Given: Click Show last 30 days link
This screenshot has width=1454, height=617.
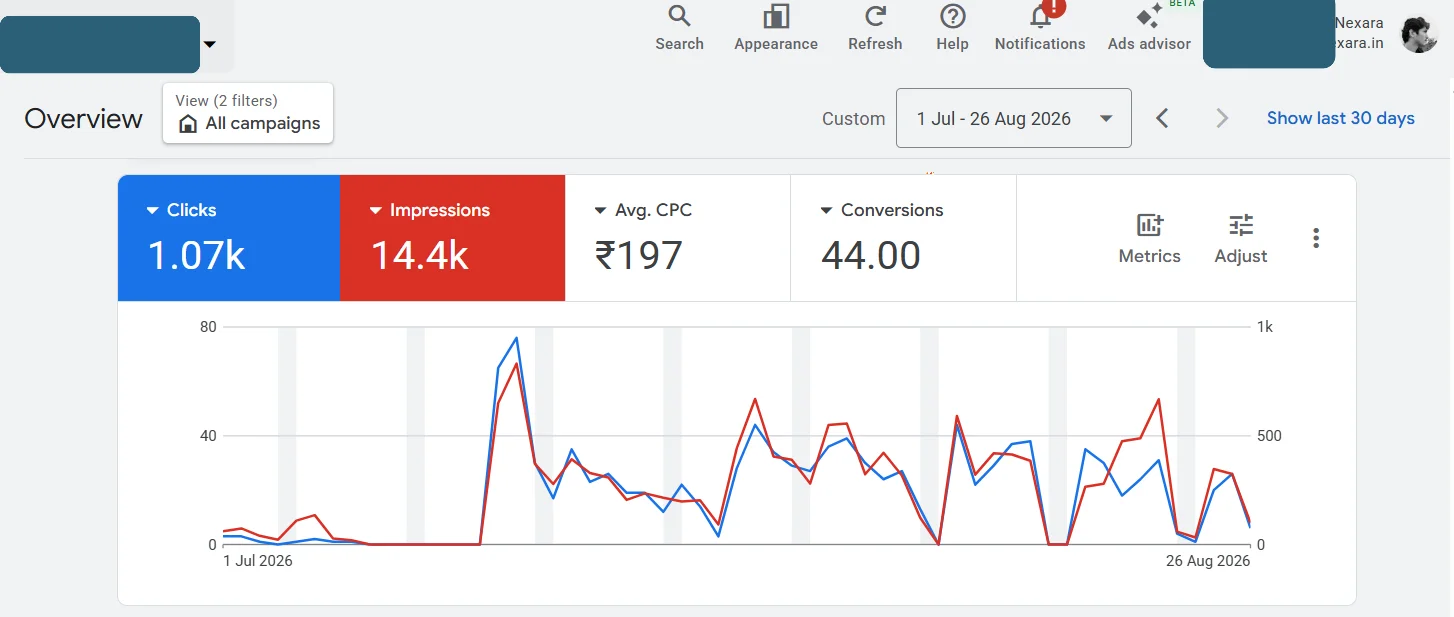Looking at the screenshot, I should point(1341,118).
